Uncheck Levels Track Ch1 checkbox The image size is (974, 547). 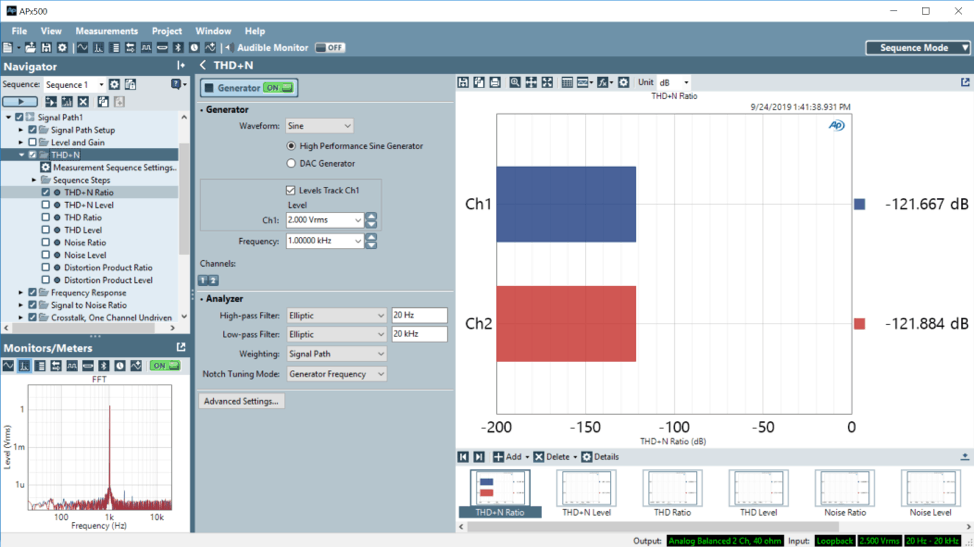[291, 190]
